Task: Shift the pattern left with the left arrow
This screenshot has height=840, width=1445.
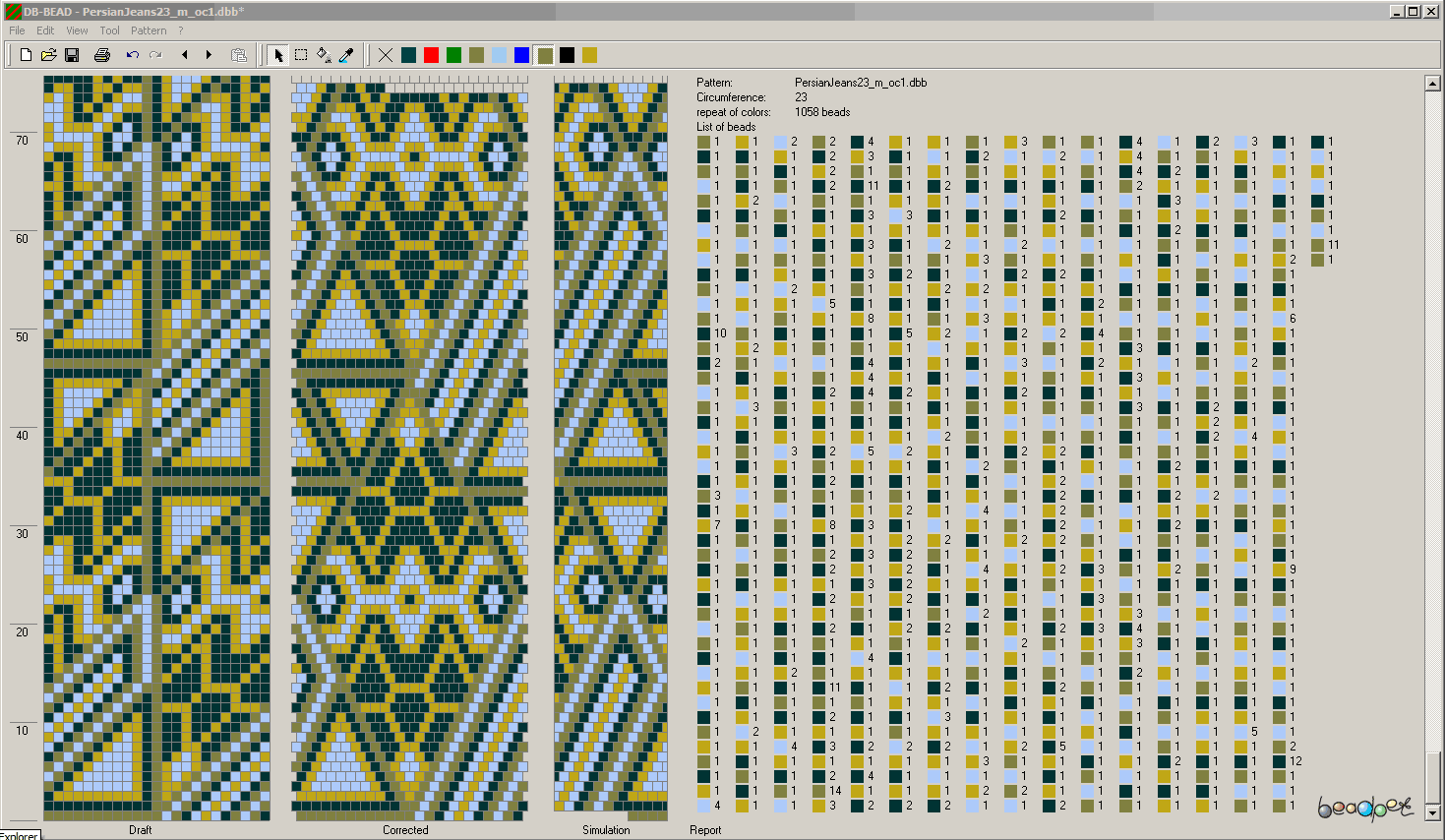Action: tap(185, 55)
